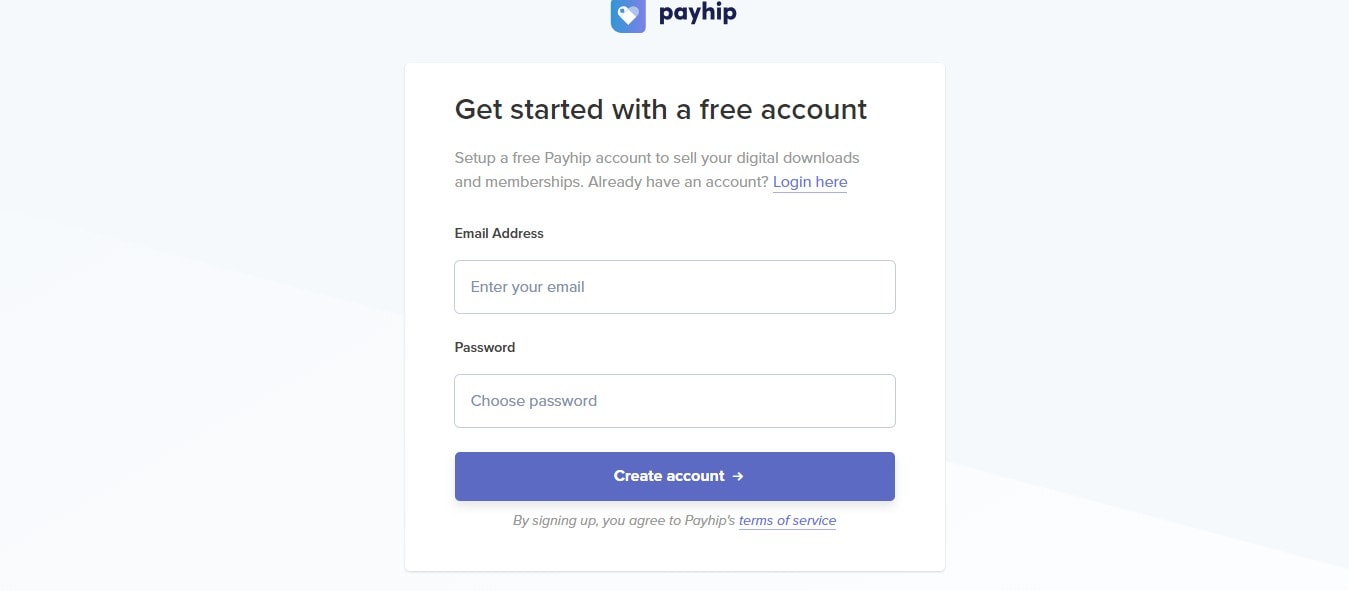This screenshot has height=591, width=1349.
Task: Click the Payhip heart logo icon
Action: point(628,15)
